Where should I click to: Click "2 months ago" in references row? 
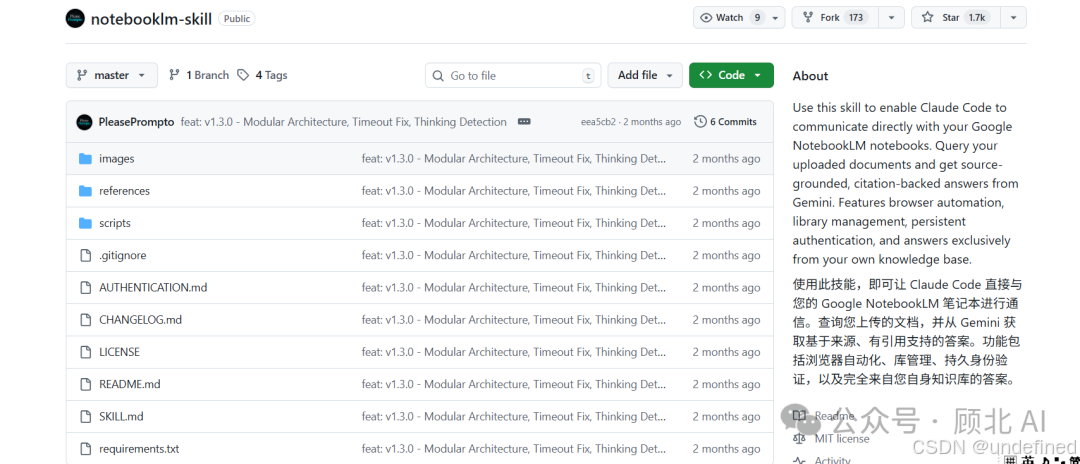click(x=727, y=191)
